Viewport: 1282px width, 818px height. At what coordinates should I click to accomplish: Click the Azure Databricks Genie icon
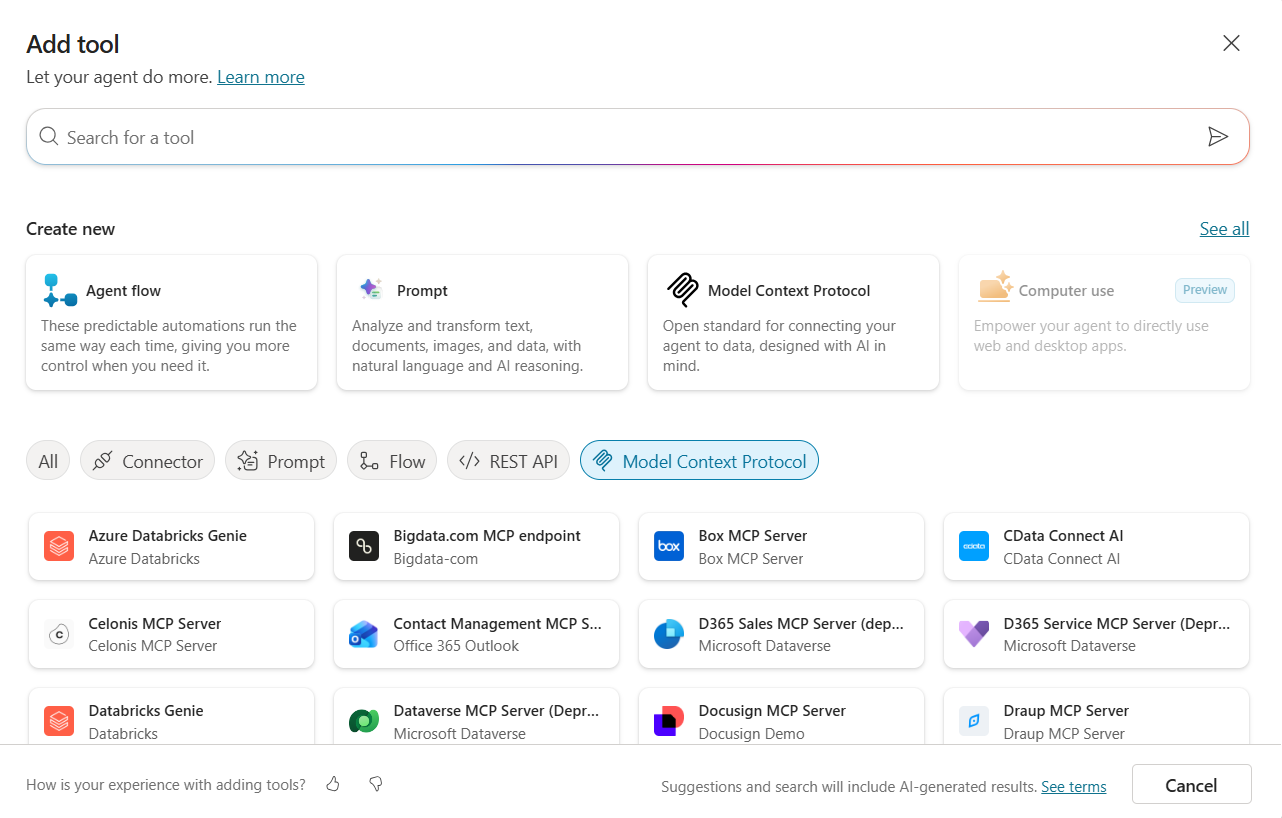59,547
